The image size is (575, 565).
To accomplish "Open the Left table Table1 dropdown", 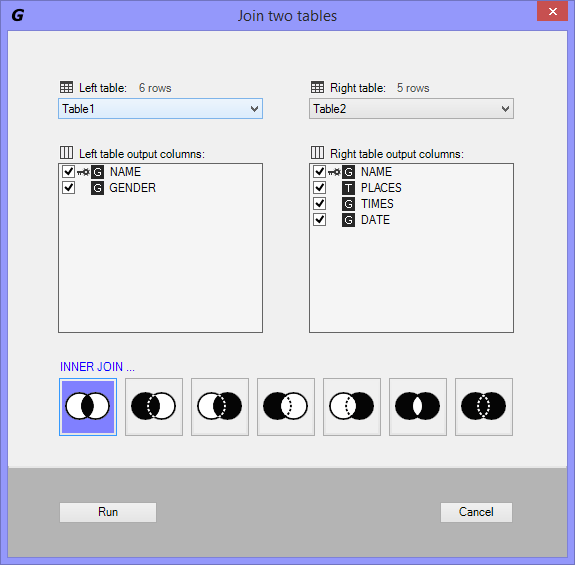I will [x=161, y=109].
